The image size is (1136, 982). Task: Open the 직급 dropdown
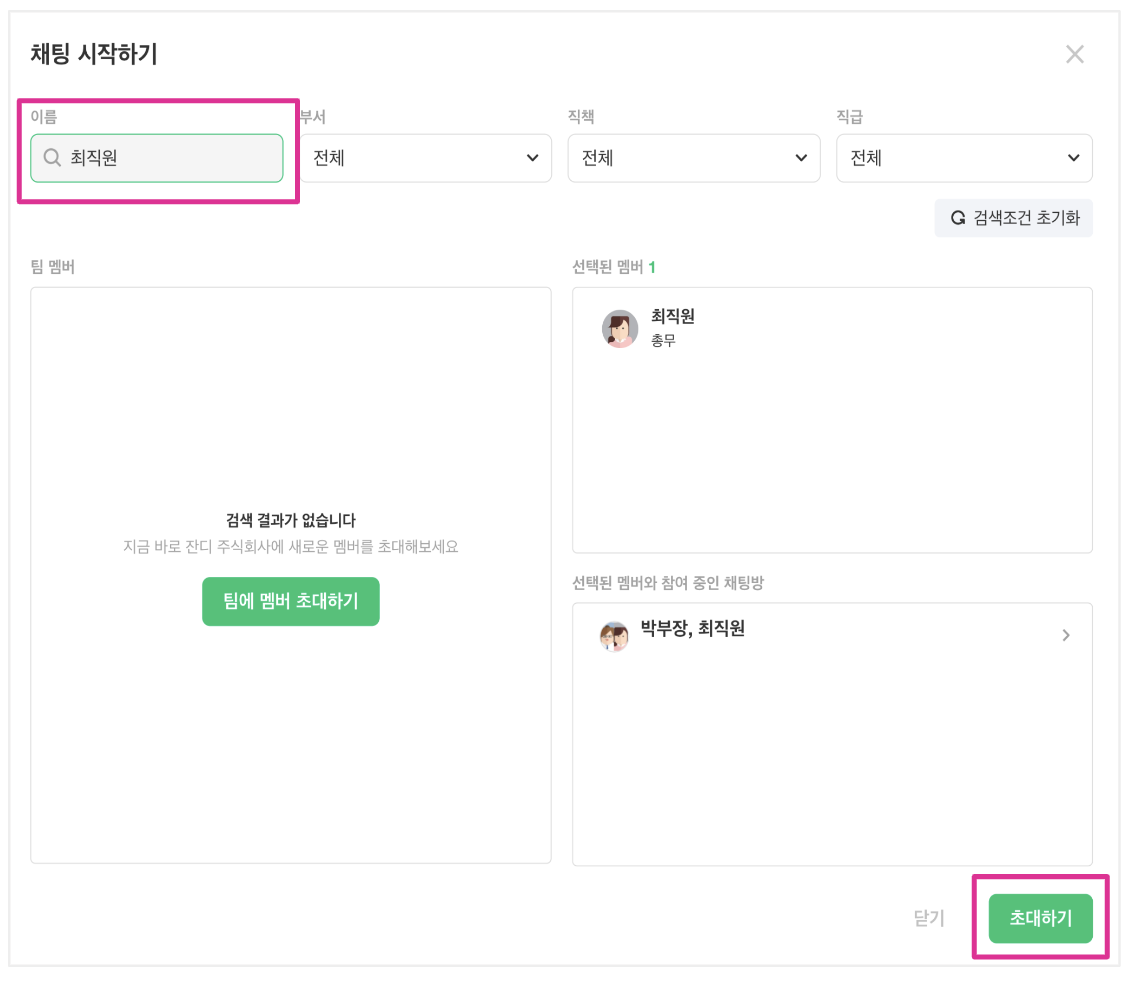[963, 158]
